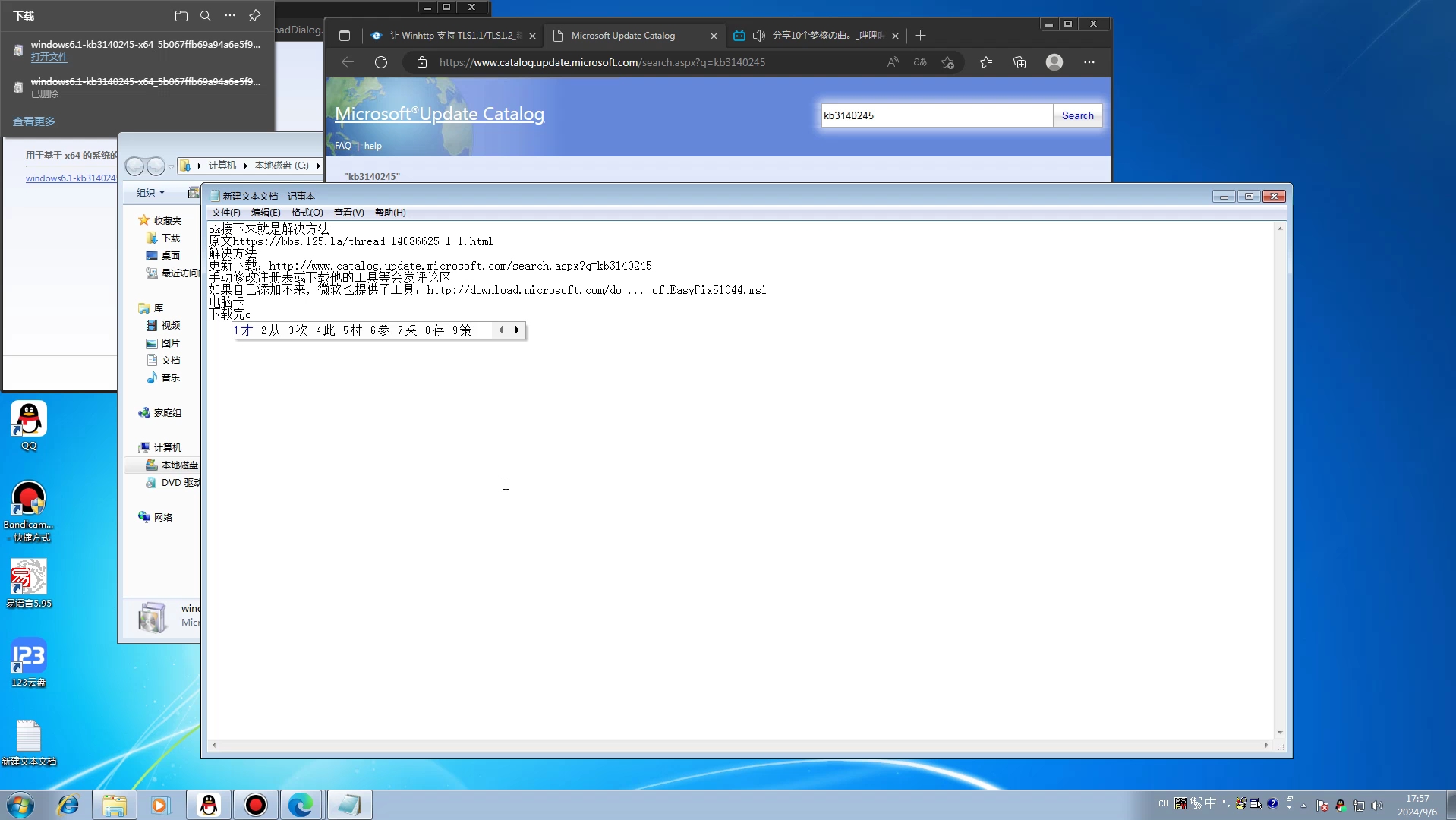Open the 查看(V) menu in Notepad
Screen dimensions: 1456x820
349,213
